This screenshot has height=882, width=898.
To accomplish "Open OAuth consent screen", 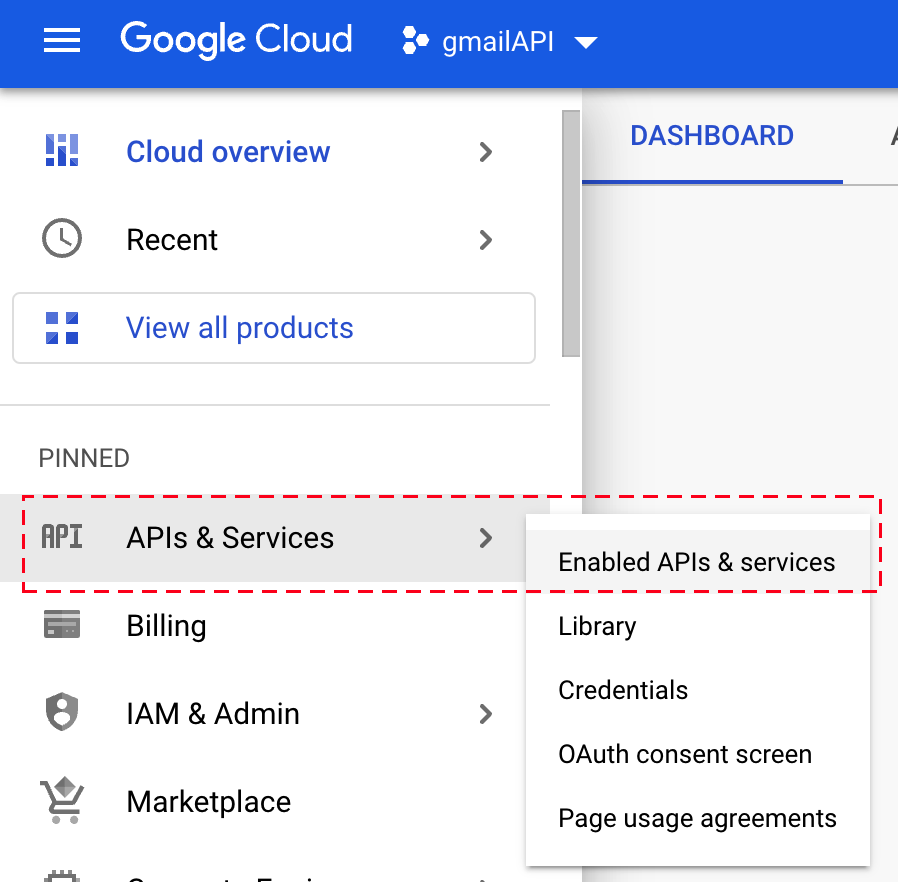I will [697, 755].
